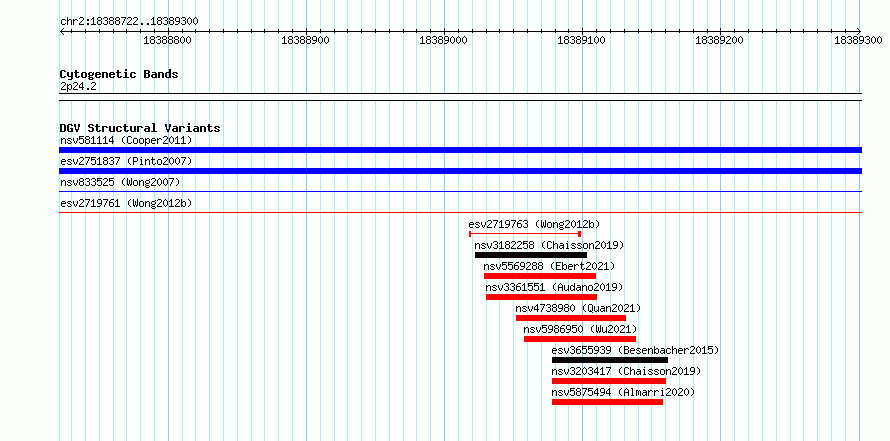Click the black bar under nsv3182258

pos(531,255)
